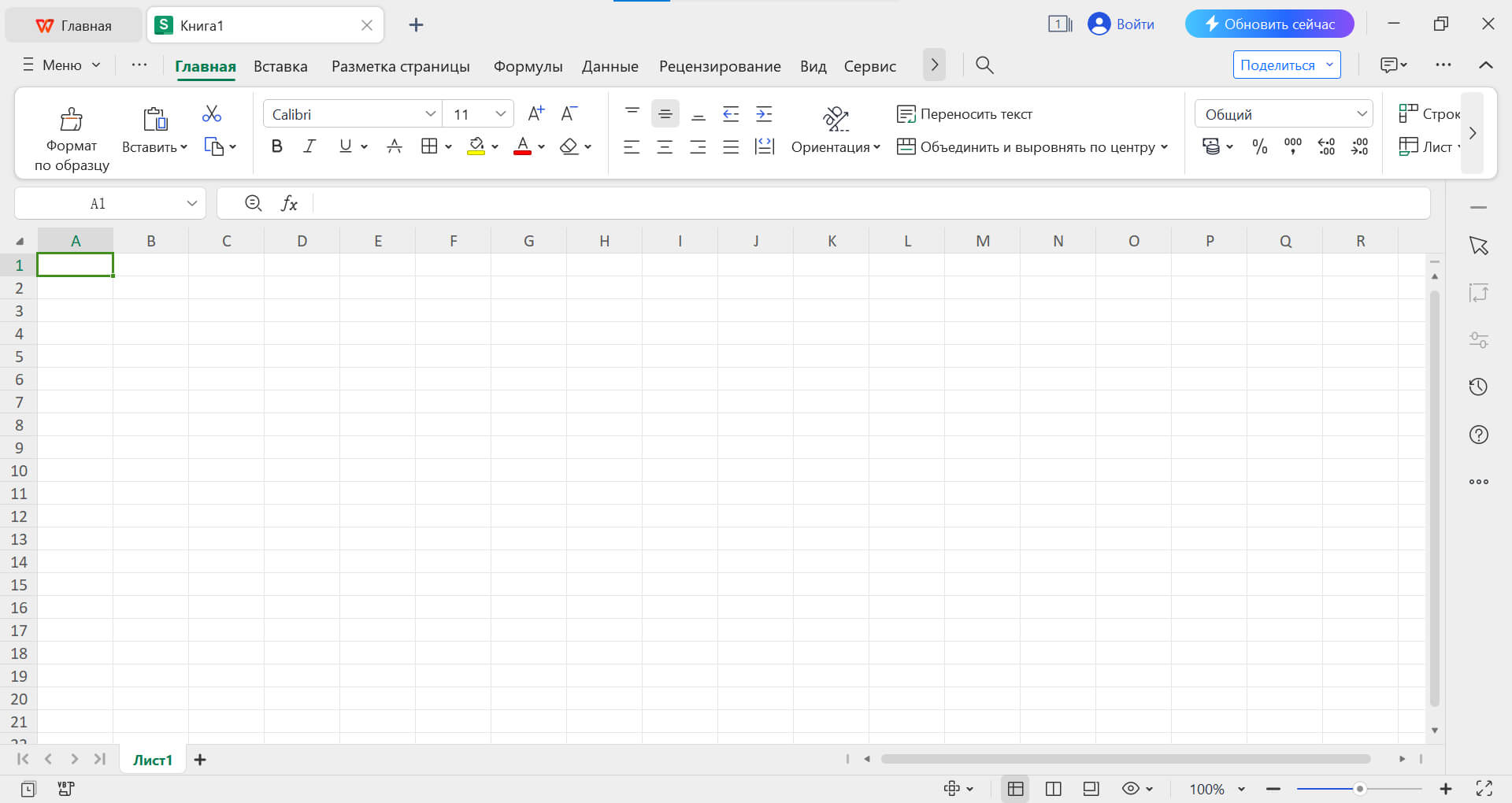
Task: Apply strikethrough formatting
Action: 394,146
